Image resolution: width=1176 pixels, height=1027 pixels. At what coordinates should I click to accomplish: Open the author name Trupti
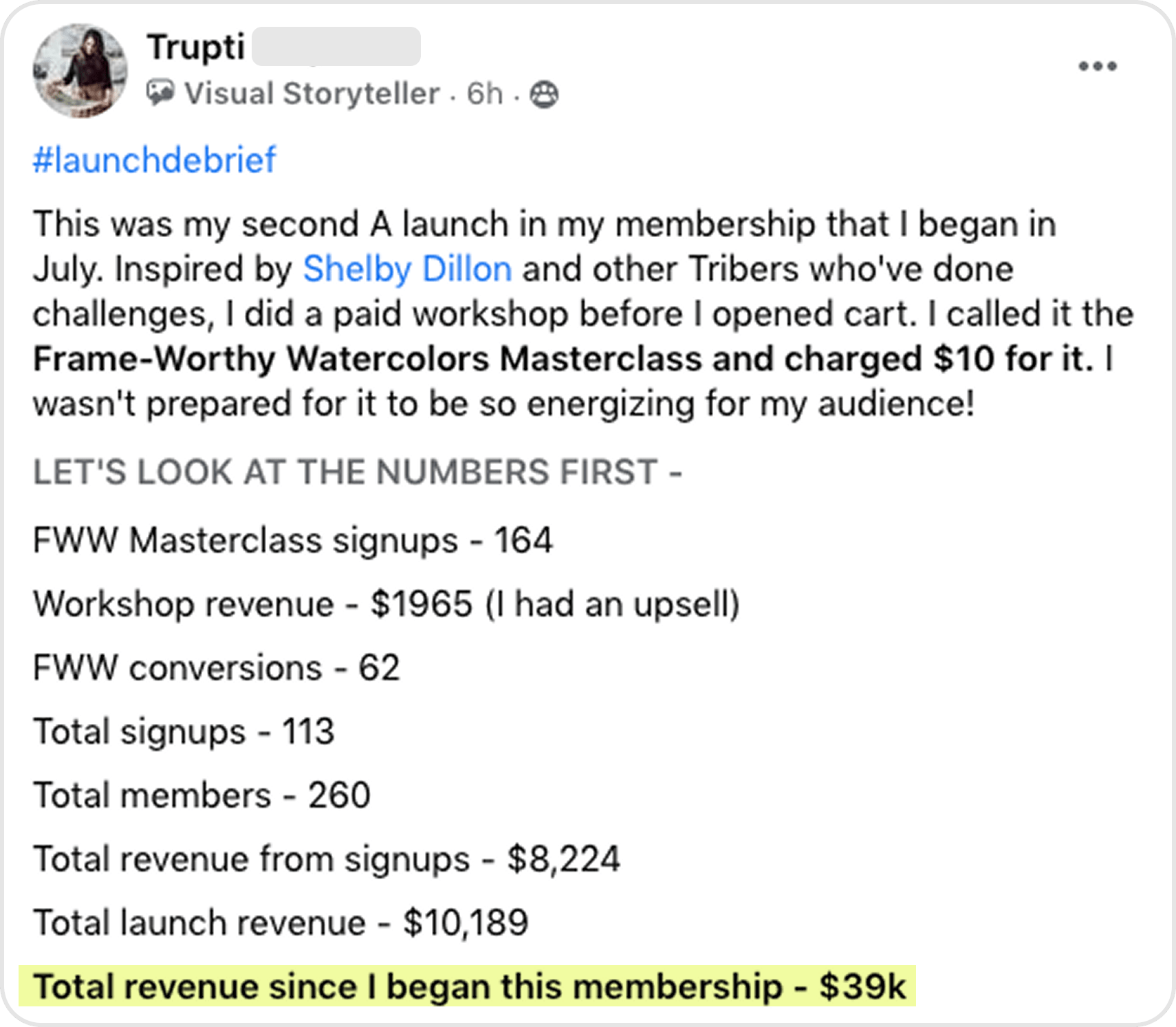click(x=196, y=47)
